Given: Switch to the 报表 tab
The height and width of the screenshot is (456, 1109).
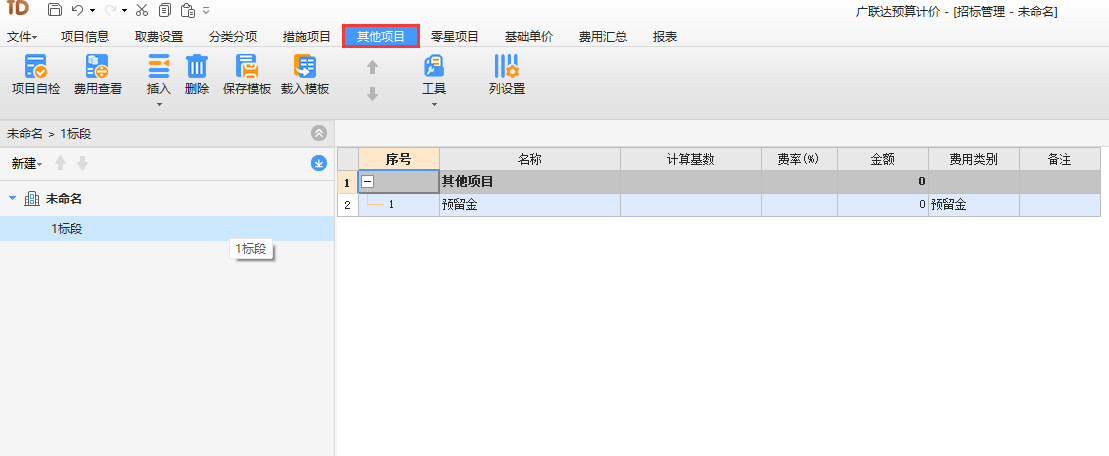Looking at the screenshot, I should 665,37.
